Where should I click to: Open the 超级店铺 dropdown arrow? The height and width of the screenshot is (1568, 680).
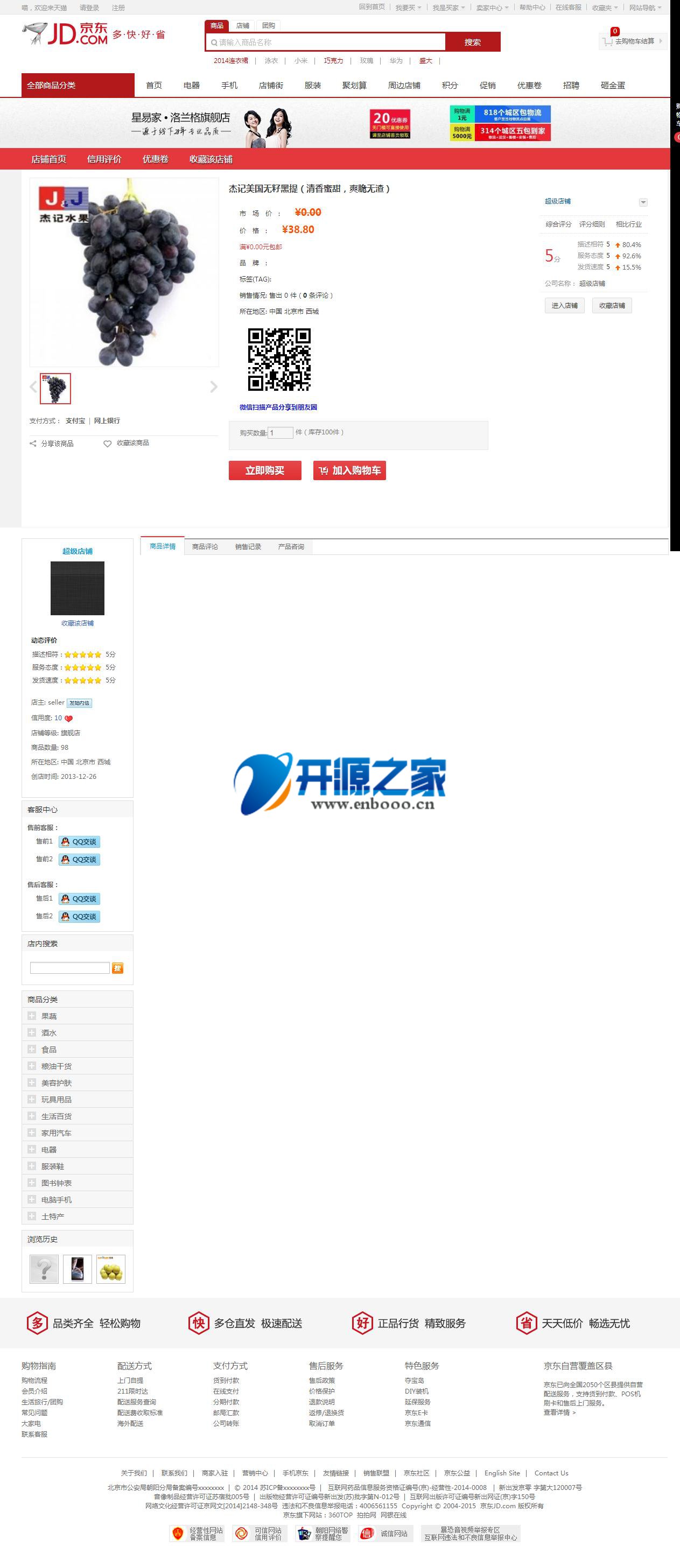pyautogui.click(x=643, y=202)
